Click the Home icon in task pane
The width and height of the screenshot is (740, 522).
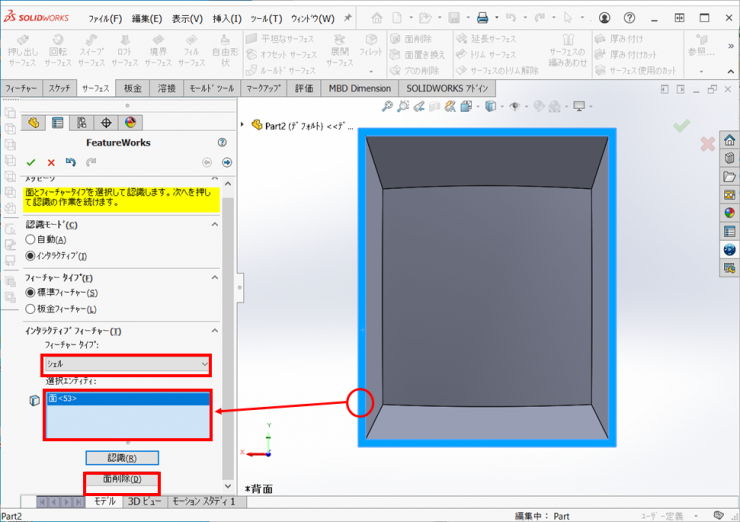click(729, 141)
